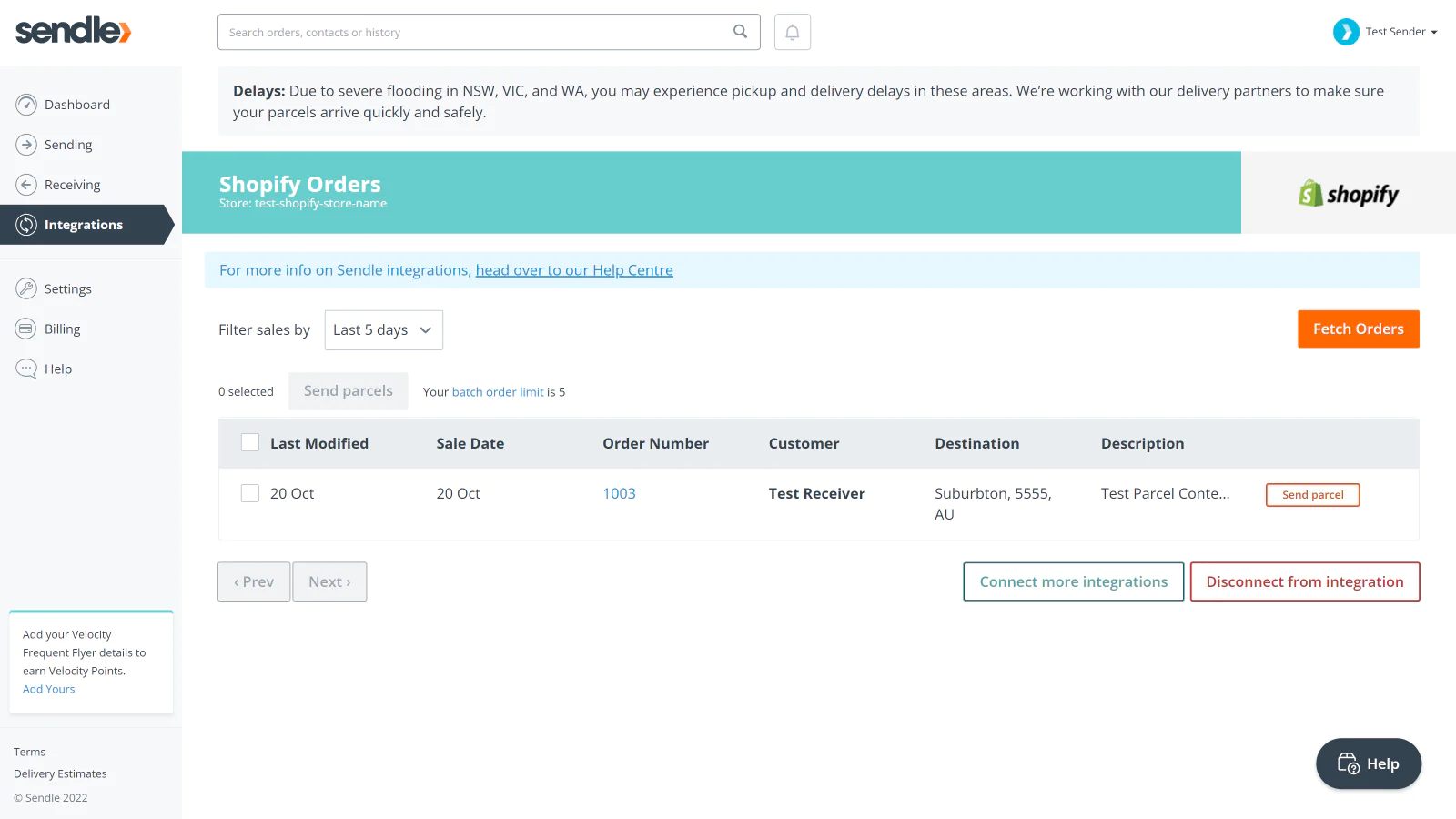Open order number 1003
1456x819 pixels.
tap(620, 493)
